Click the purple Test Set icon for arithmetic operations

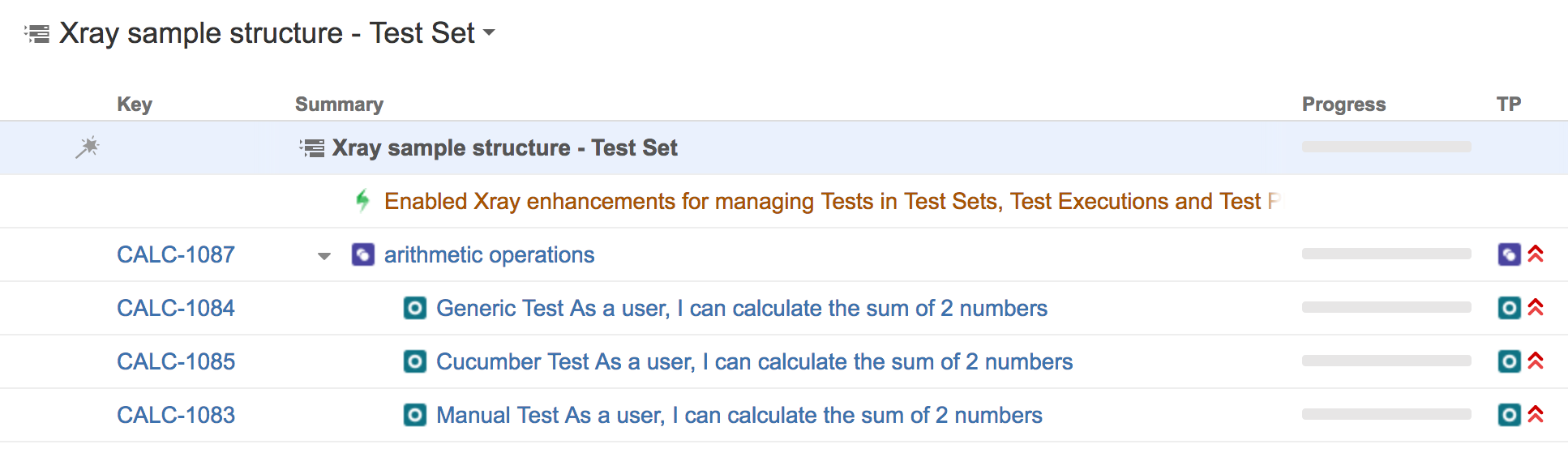pyautogui.click(x=363, y=254)
